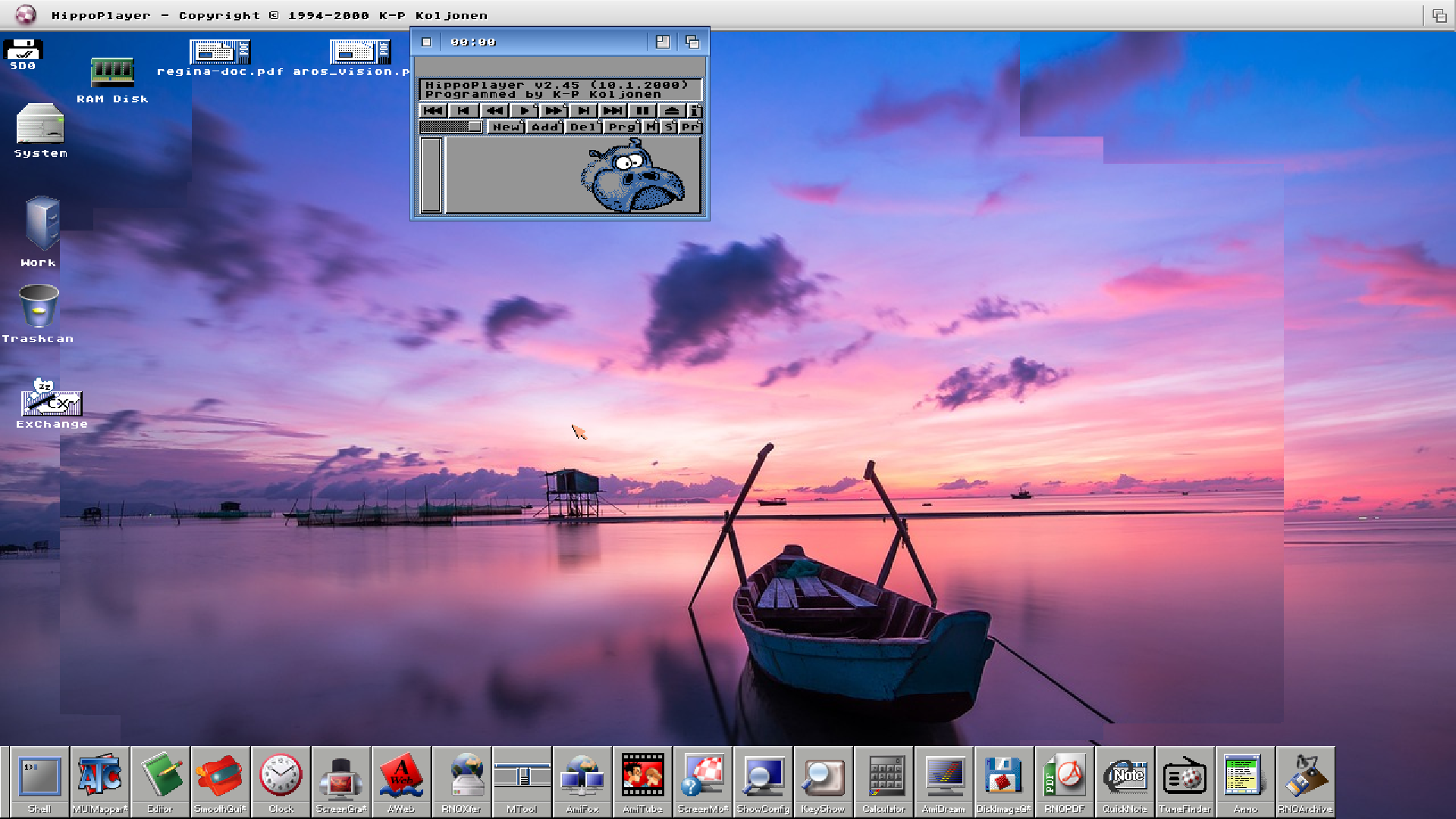
Task: Click the New playlist button
Action: coord(505,127)
